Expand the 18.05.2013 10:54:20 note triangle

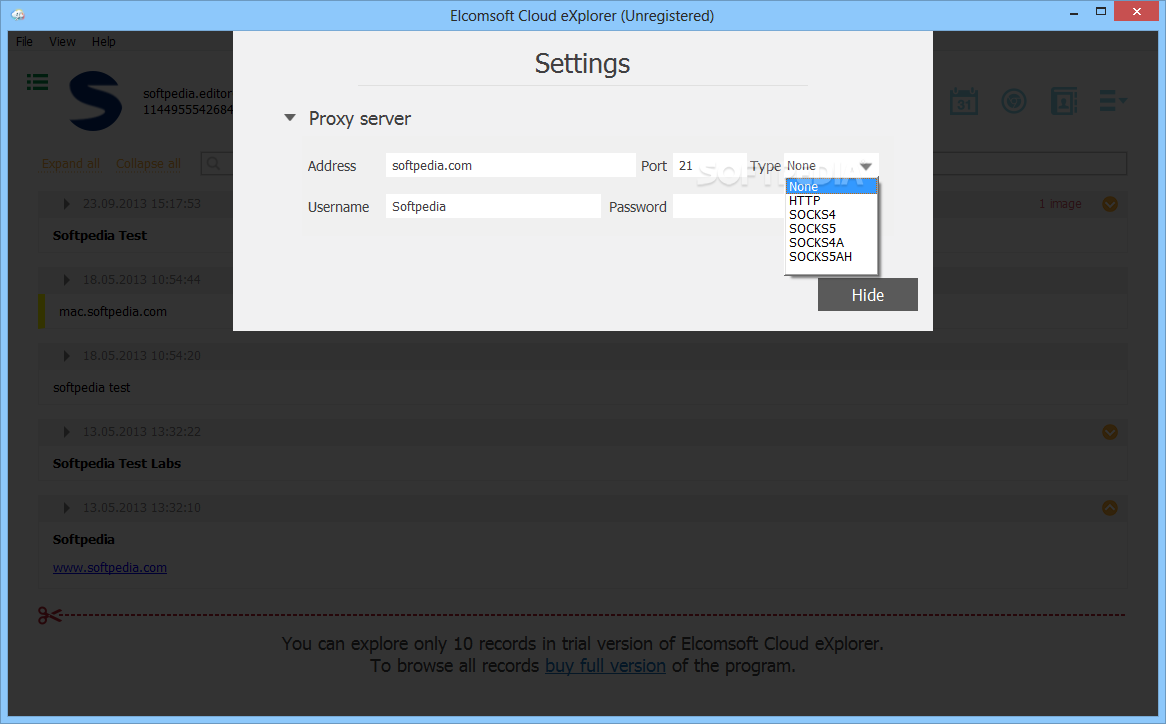click(66, 356)
